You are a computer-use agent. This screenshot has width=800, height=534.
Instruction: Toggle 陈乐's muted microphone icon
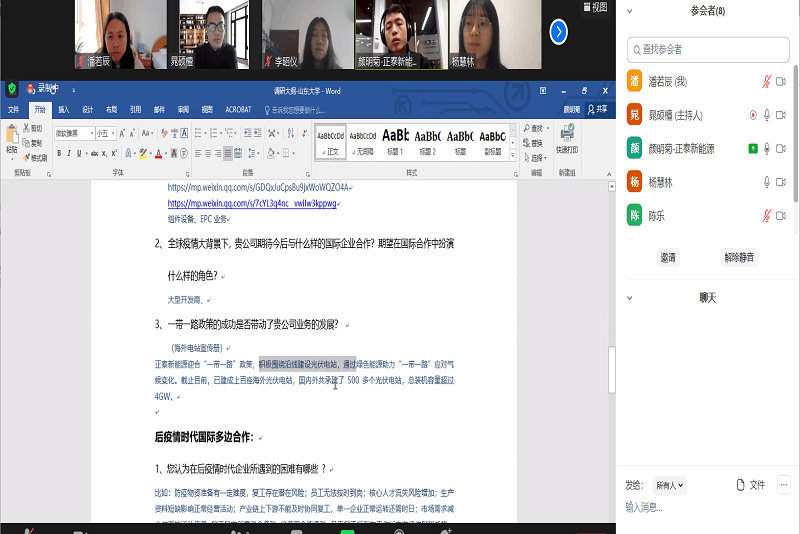766,216
